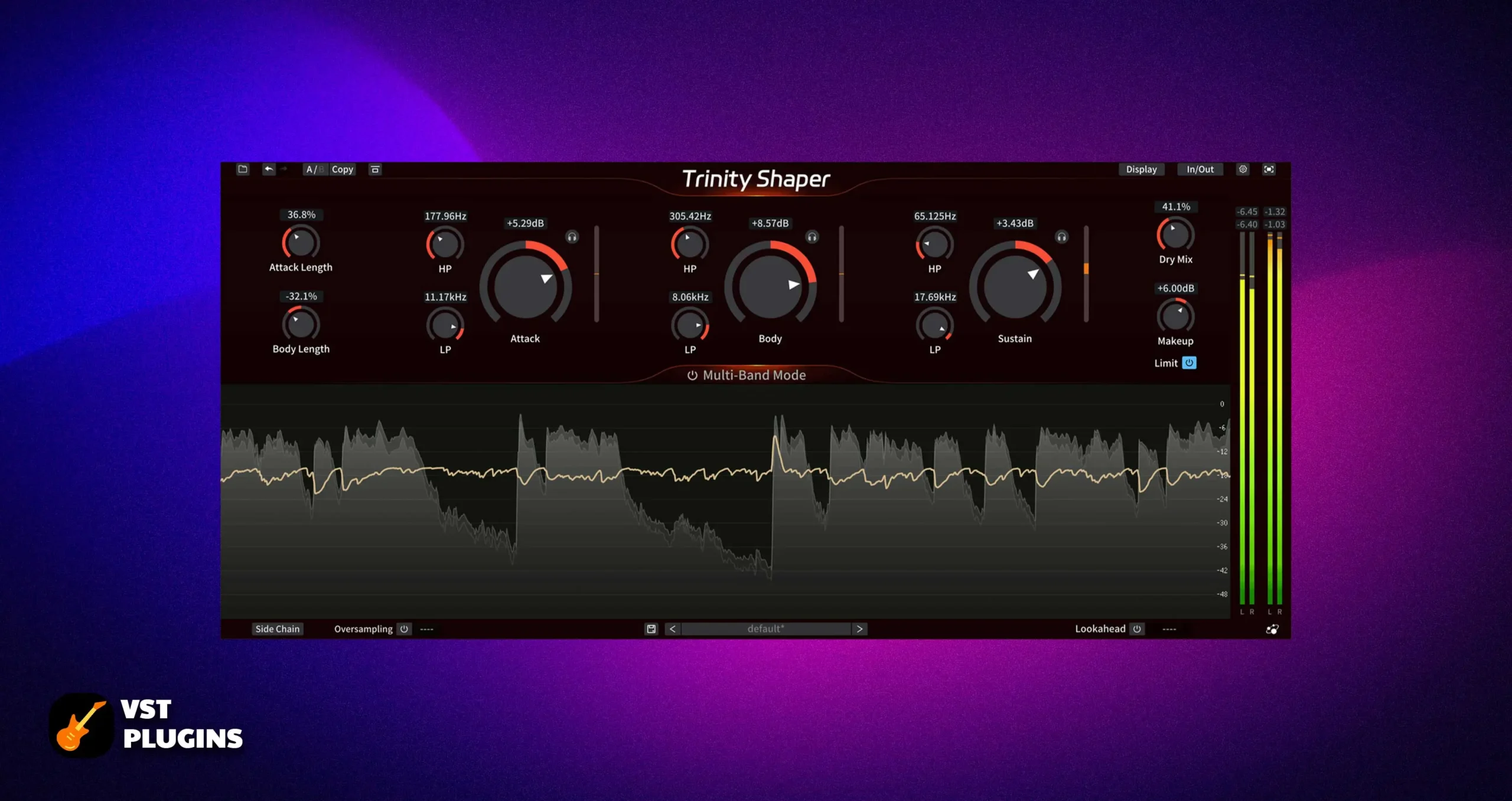The height and width of the screenshot is (801, 1512).
Task: Click the Body LP filter knob
Action: point(690,325)
